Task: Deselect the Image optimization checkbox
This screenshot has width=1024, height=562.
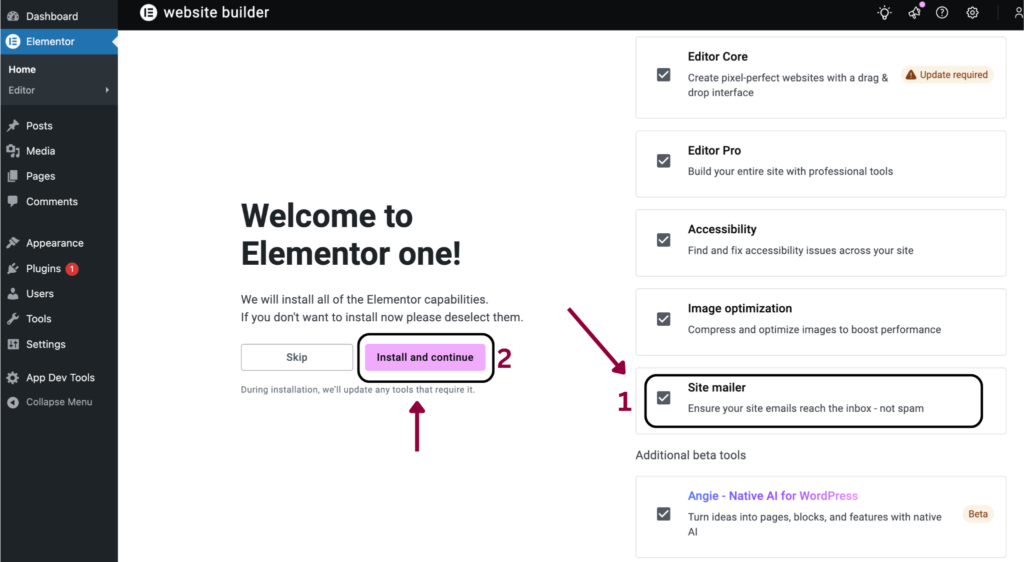Action: [663, 319]
